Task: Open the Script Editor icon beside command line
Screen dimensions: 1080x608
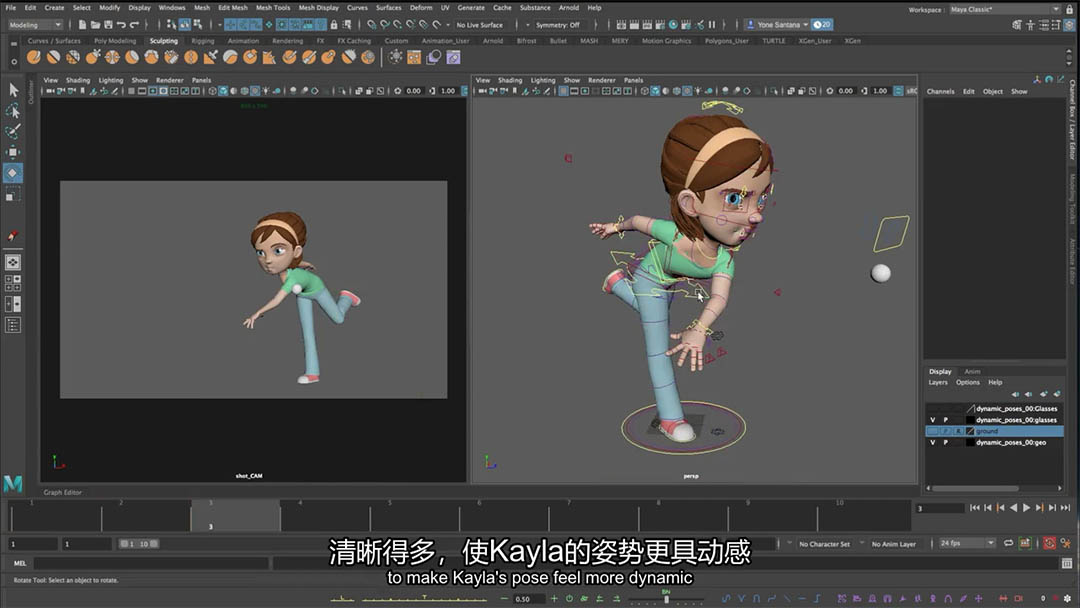Action: (1067, 563)
